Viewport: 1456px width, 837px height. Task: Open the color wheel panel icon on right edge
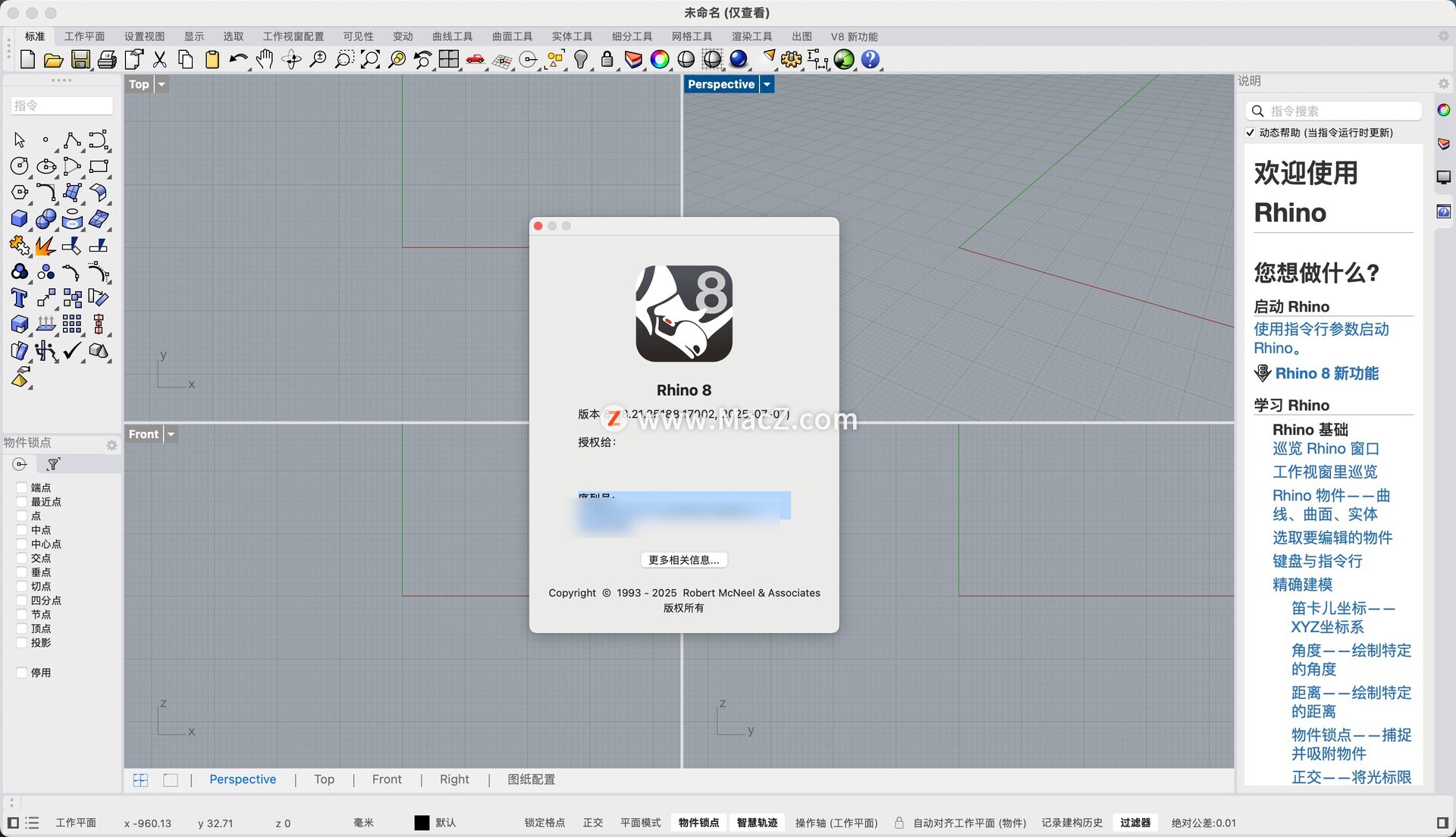click(1444, 110)
